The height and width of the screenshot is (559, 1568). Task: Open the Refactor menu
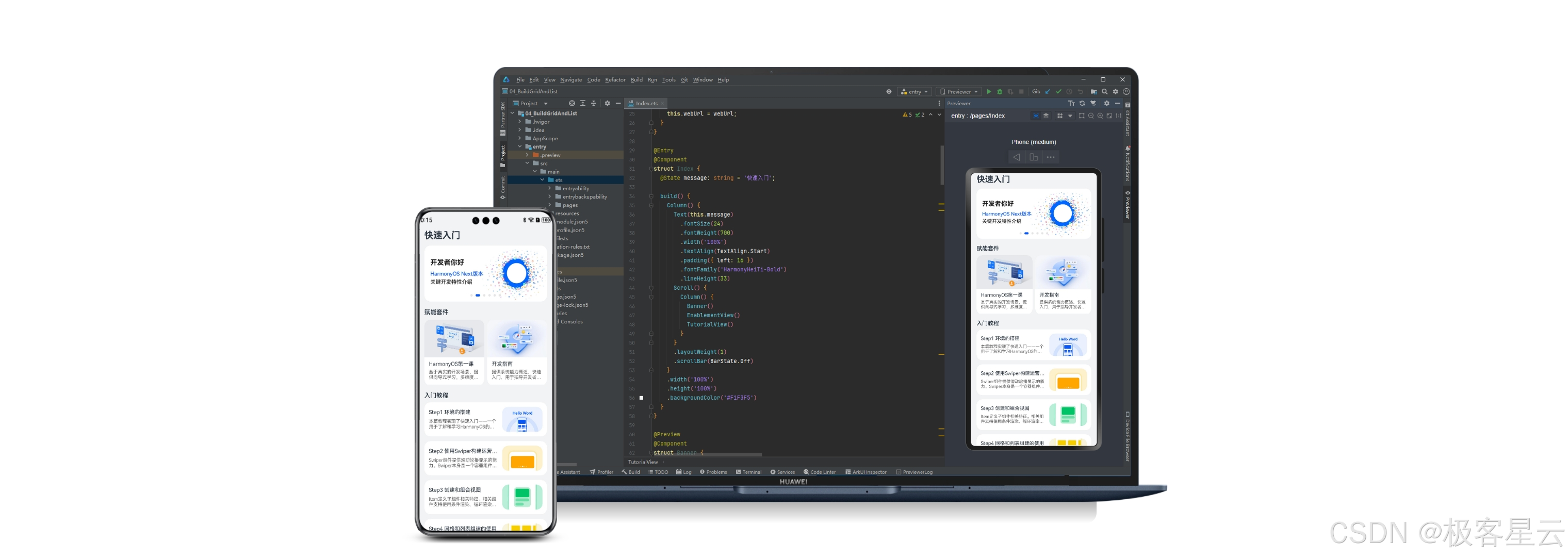tap(615, 80)
